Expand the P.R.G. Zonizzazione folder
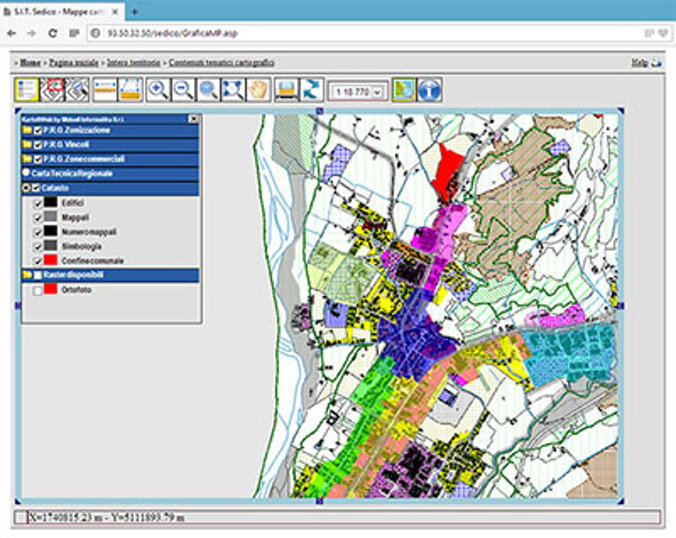Screen dimensions: 676x538 pyautogui.click(x=26, y=131)
